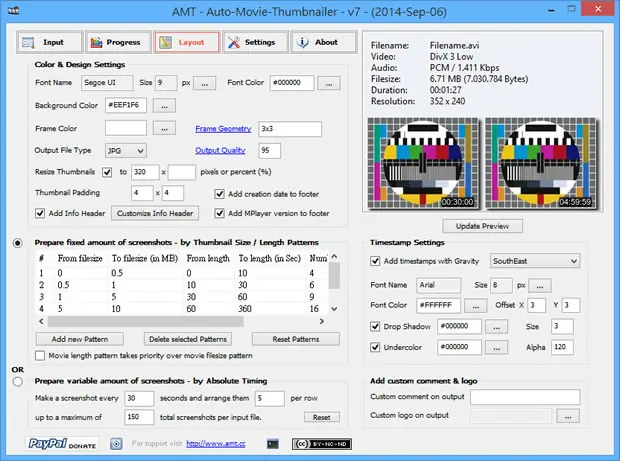Image resolution: width=620 pixels, height=461 pixels.
Task: Click the PayPal Donate icon
Action: [62, 444]
